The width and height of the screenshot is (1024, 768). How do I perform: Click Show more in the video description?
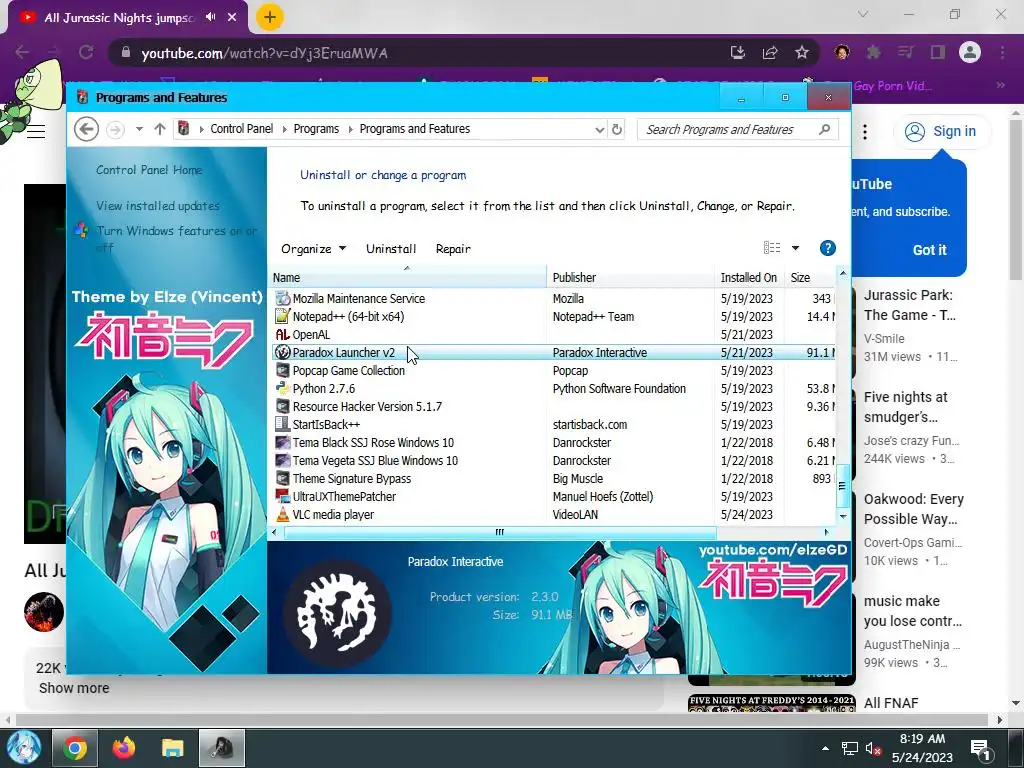(74, 688)
